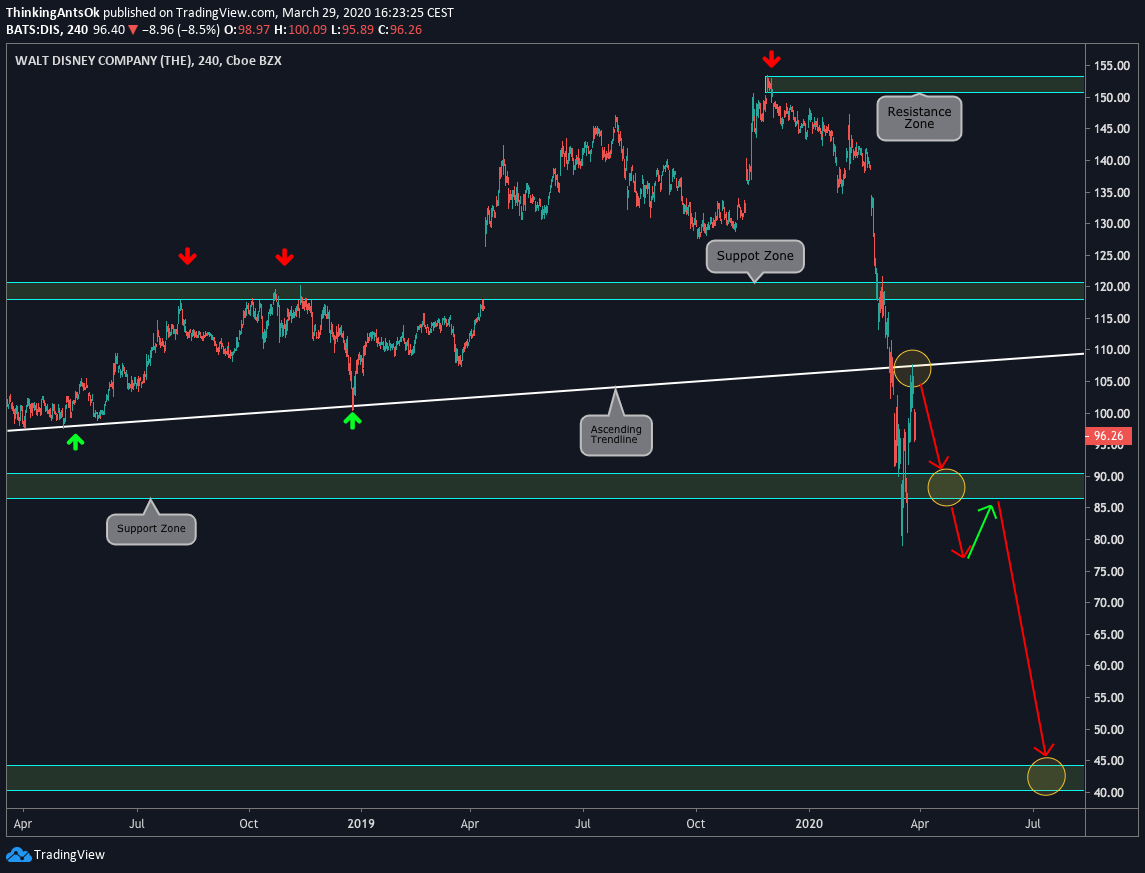The height and width of the screenshot is (873, 1145).
Task: Select the yellow circle on the trendline retest
Action: 911,369
